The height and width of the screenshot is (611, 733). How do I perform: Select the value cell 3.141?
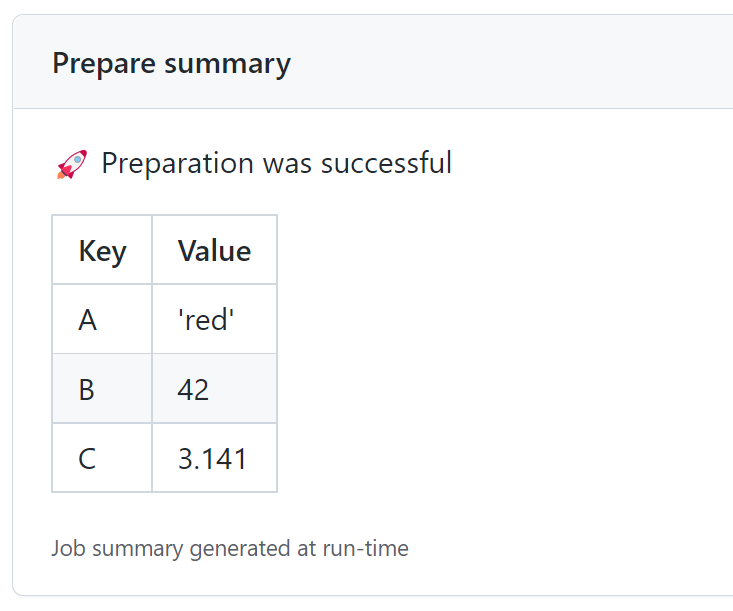click(x=215, y=458)
